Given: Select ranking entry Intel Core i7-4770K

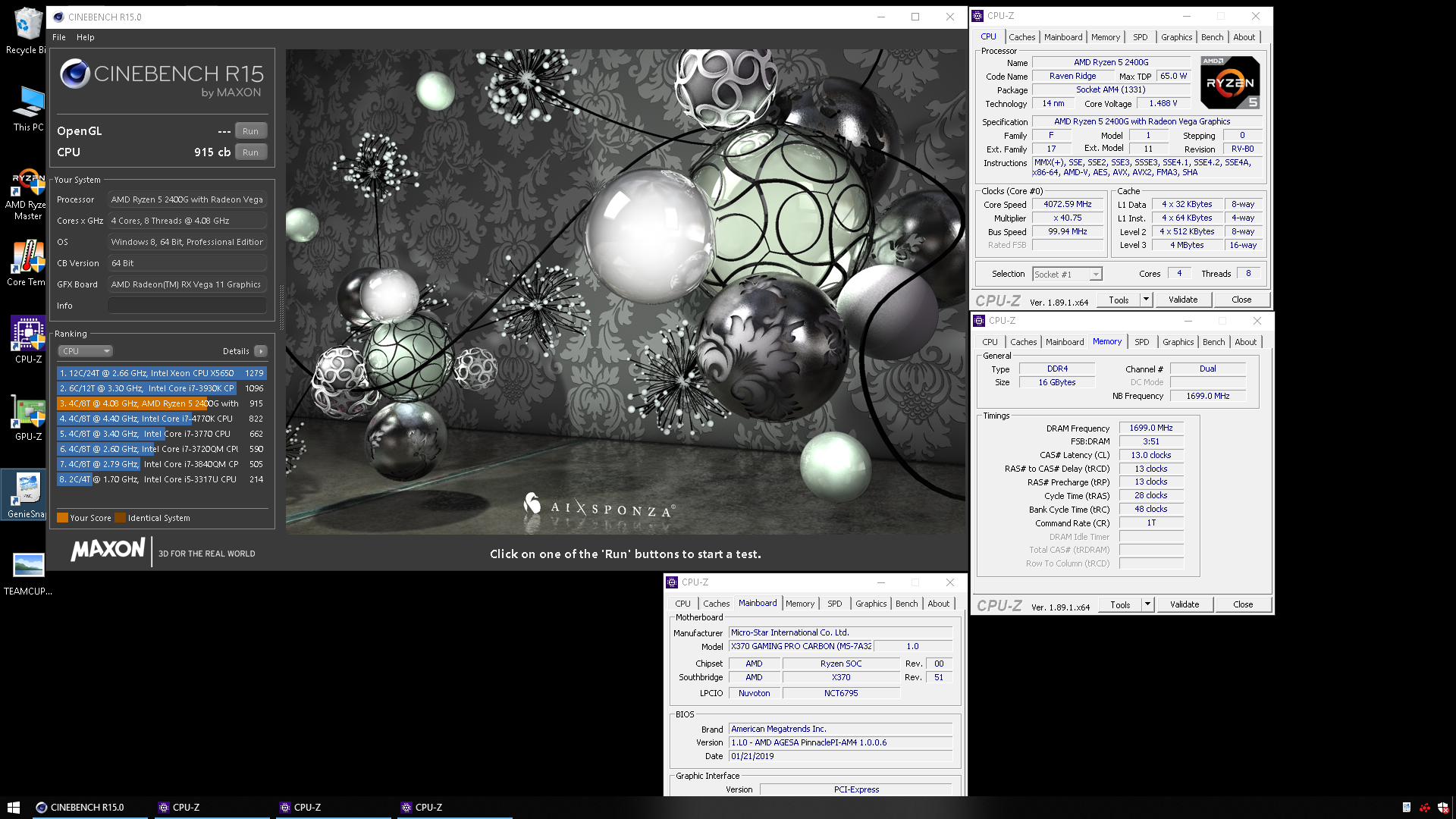Looking at the screenshot, I should coord(162,419).
